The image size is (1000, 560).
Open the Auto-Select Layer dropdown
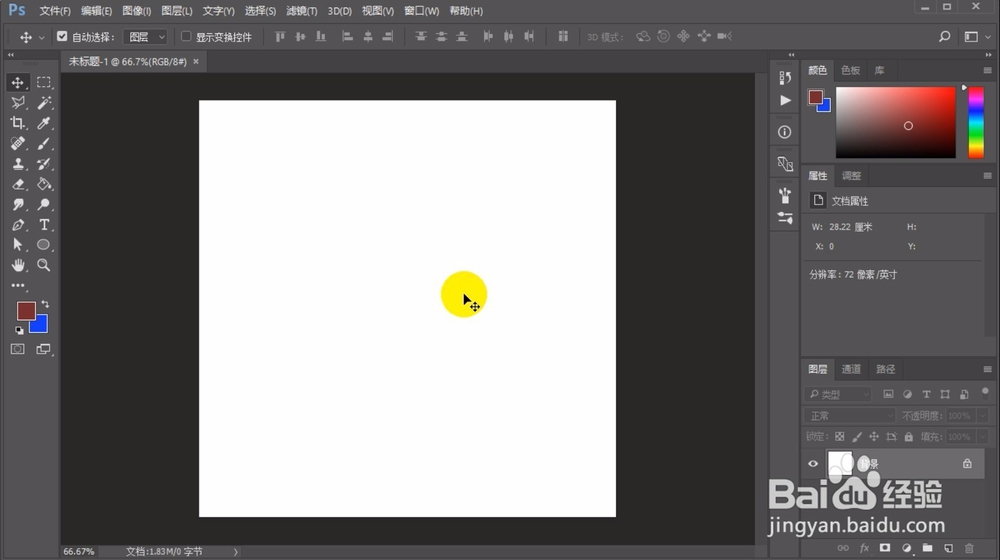tap(145, 37)
